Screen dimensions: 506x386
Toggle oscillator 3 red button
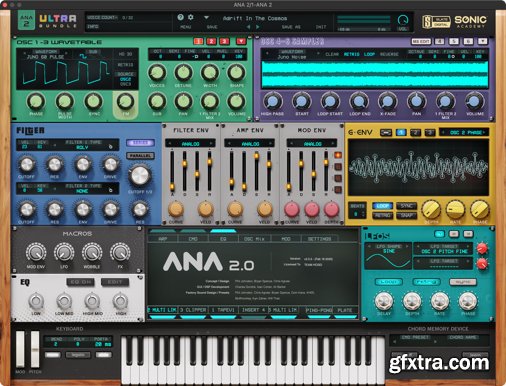(224, 41)
